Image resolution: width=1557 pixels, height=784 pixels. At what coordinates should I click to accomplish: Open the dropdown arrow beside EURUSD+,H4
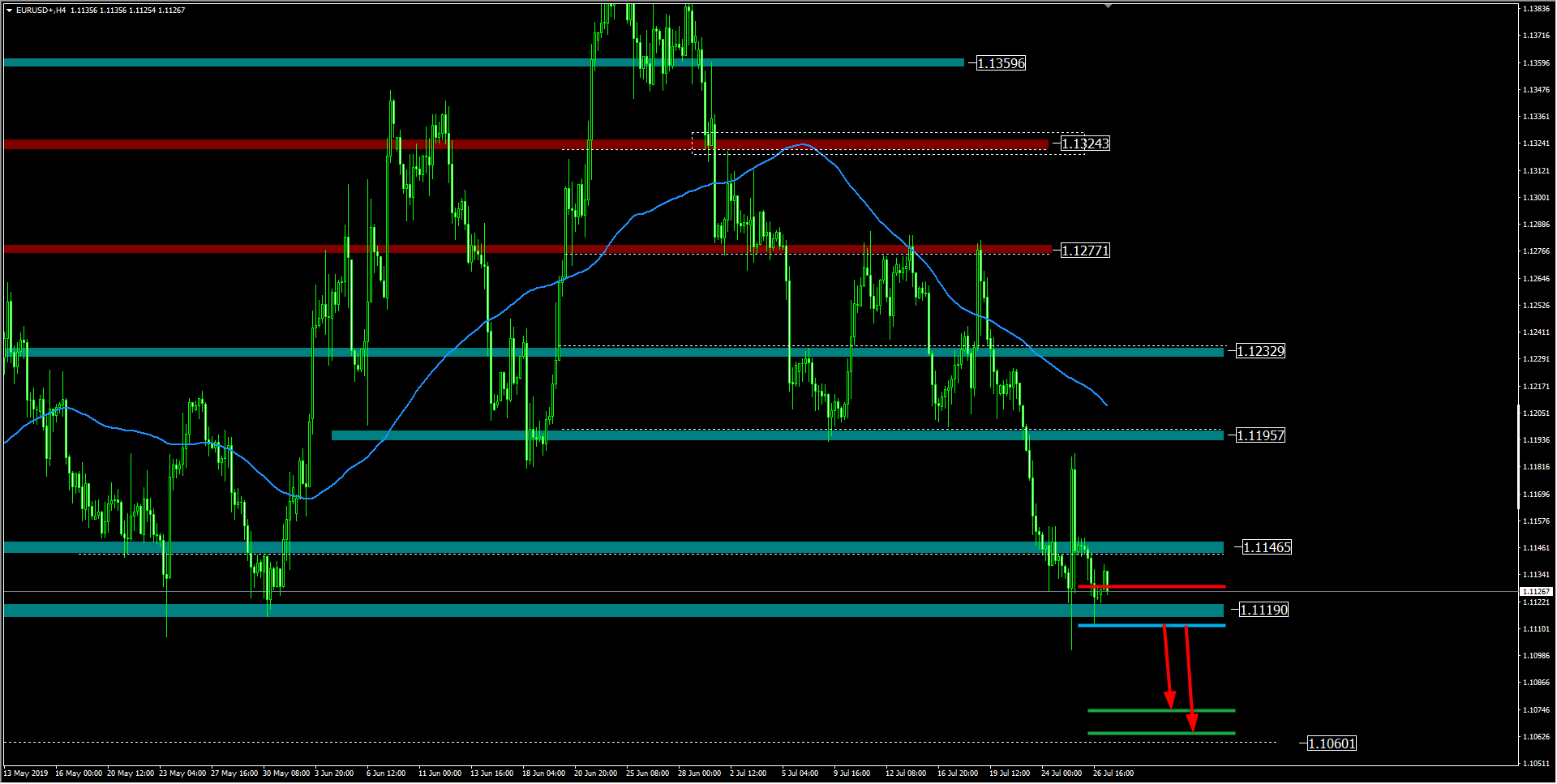pos(9,11)
